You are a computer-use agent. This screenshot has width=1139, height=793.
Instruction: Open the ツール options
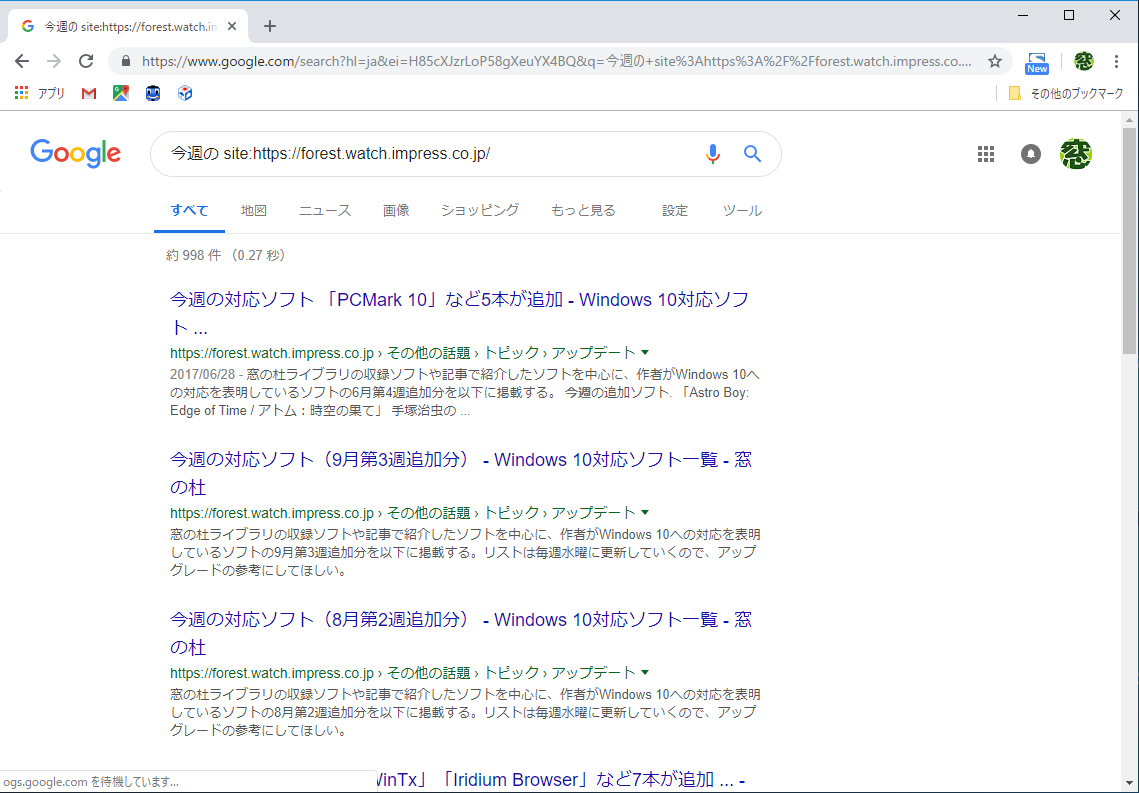742,210
